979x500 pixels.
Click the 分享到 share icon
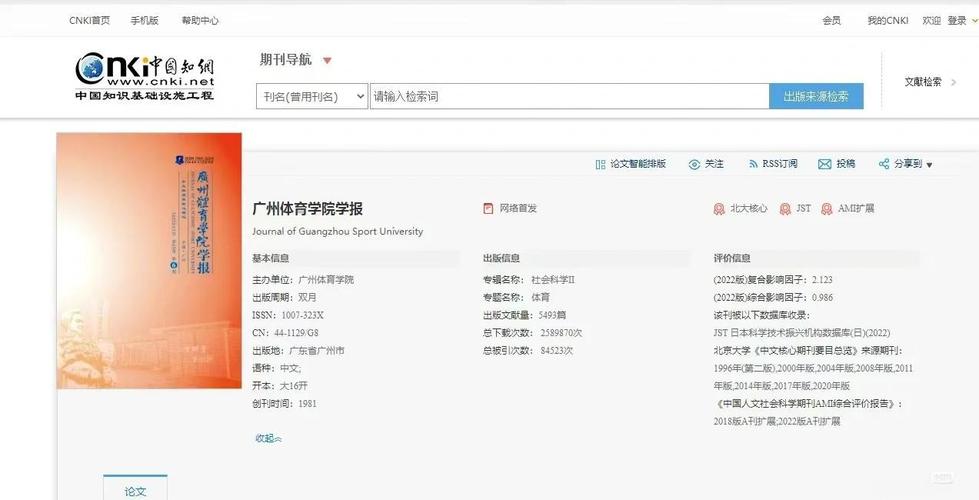[883, 164]
